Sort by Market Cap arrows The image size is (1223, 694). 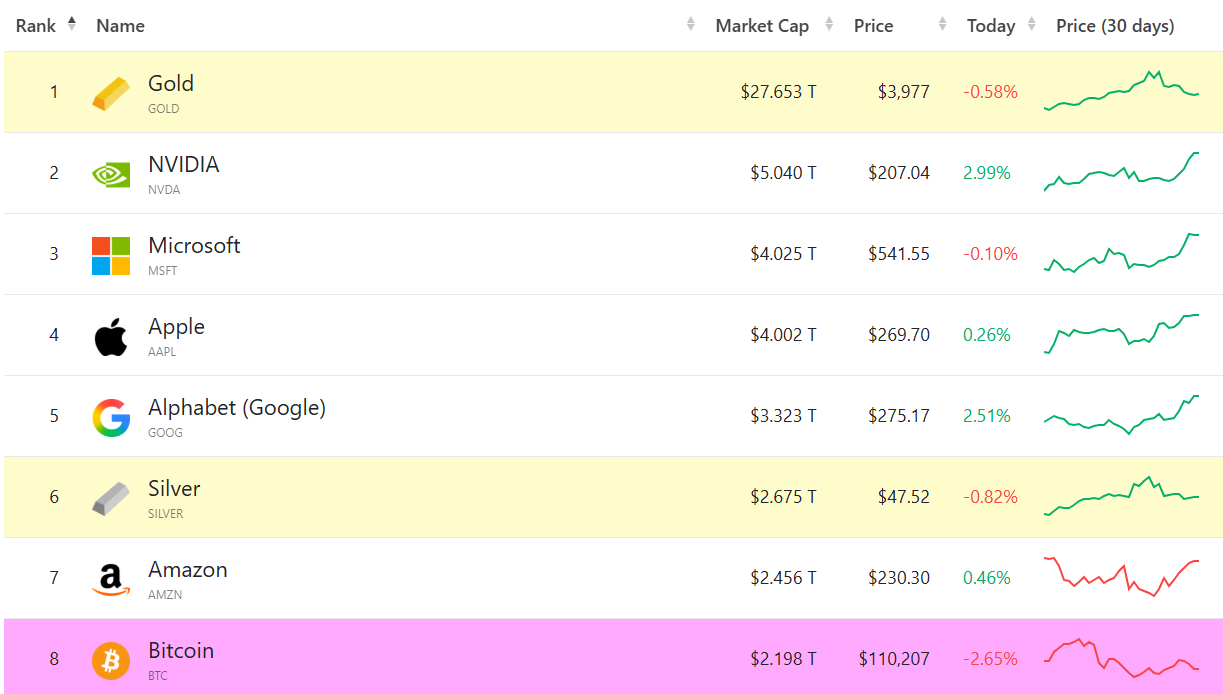click(x=830, y=25)
